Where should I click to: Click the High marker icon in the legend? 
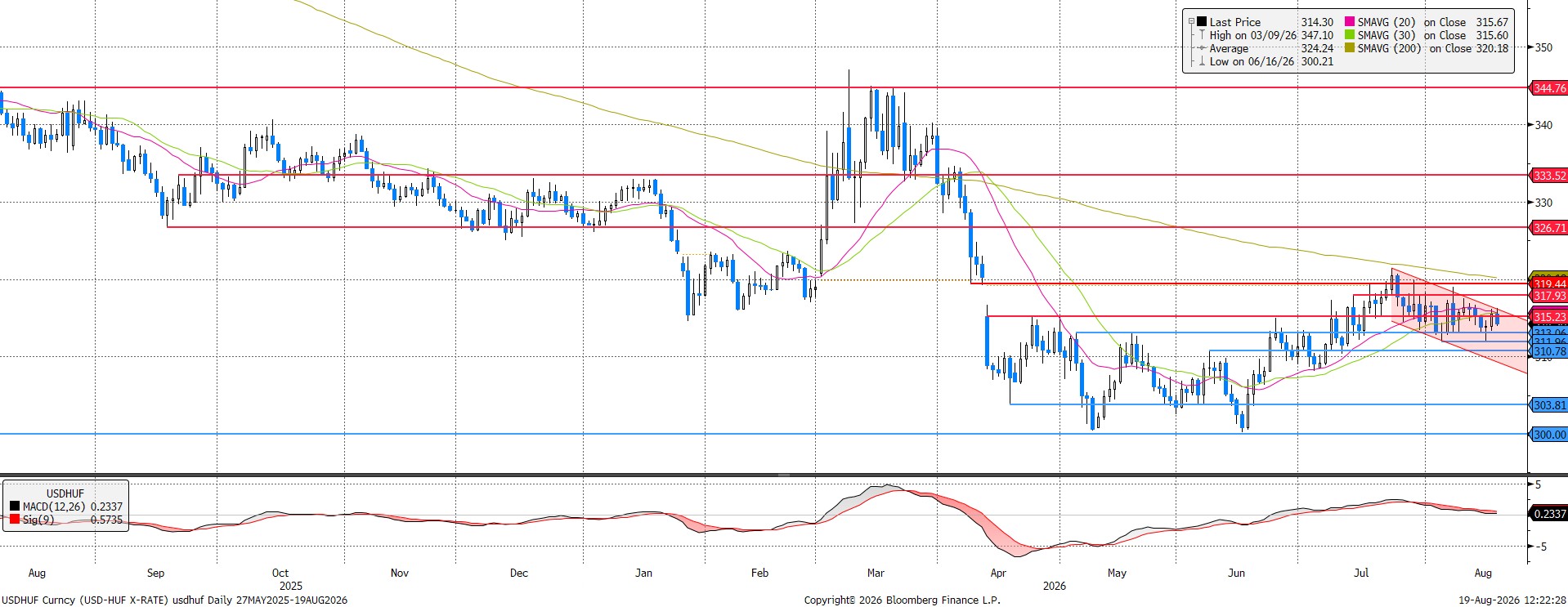1202,35
